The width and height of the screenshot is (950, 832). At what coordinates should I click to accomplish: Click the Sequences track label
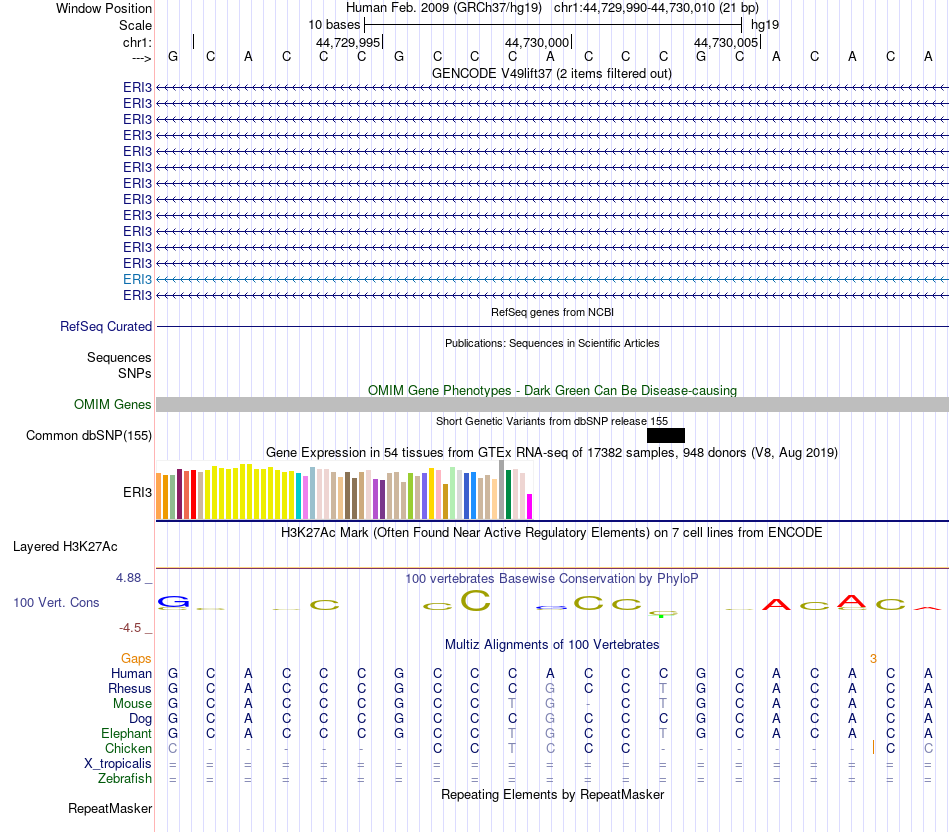pos(119,358)
